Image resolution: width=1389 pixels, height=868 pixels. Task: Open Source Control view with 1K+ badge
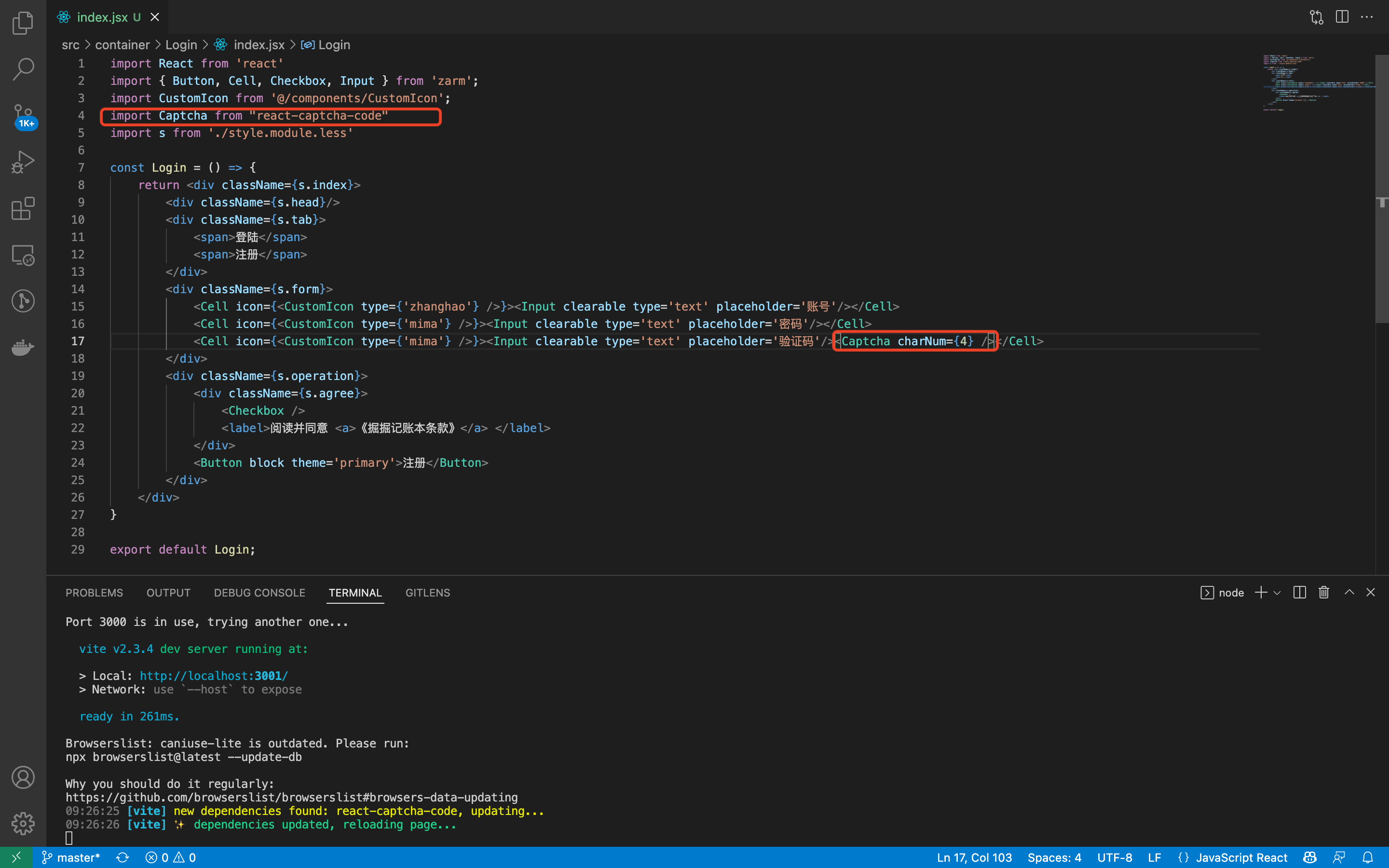tap(24, 117)
